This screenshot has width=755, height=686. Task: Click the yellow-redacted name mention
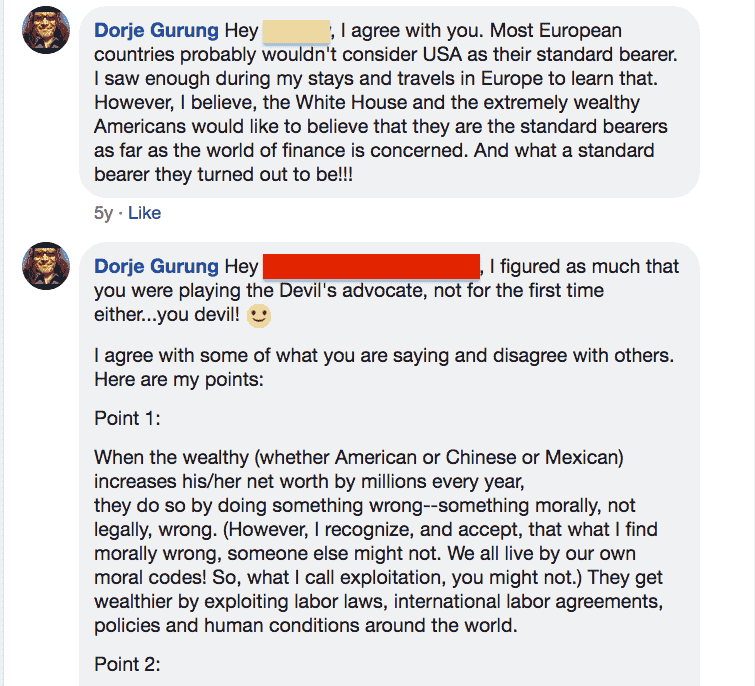pos(295,31)
